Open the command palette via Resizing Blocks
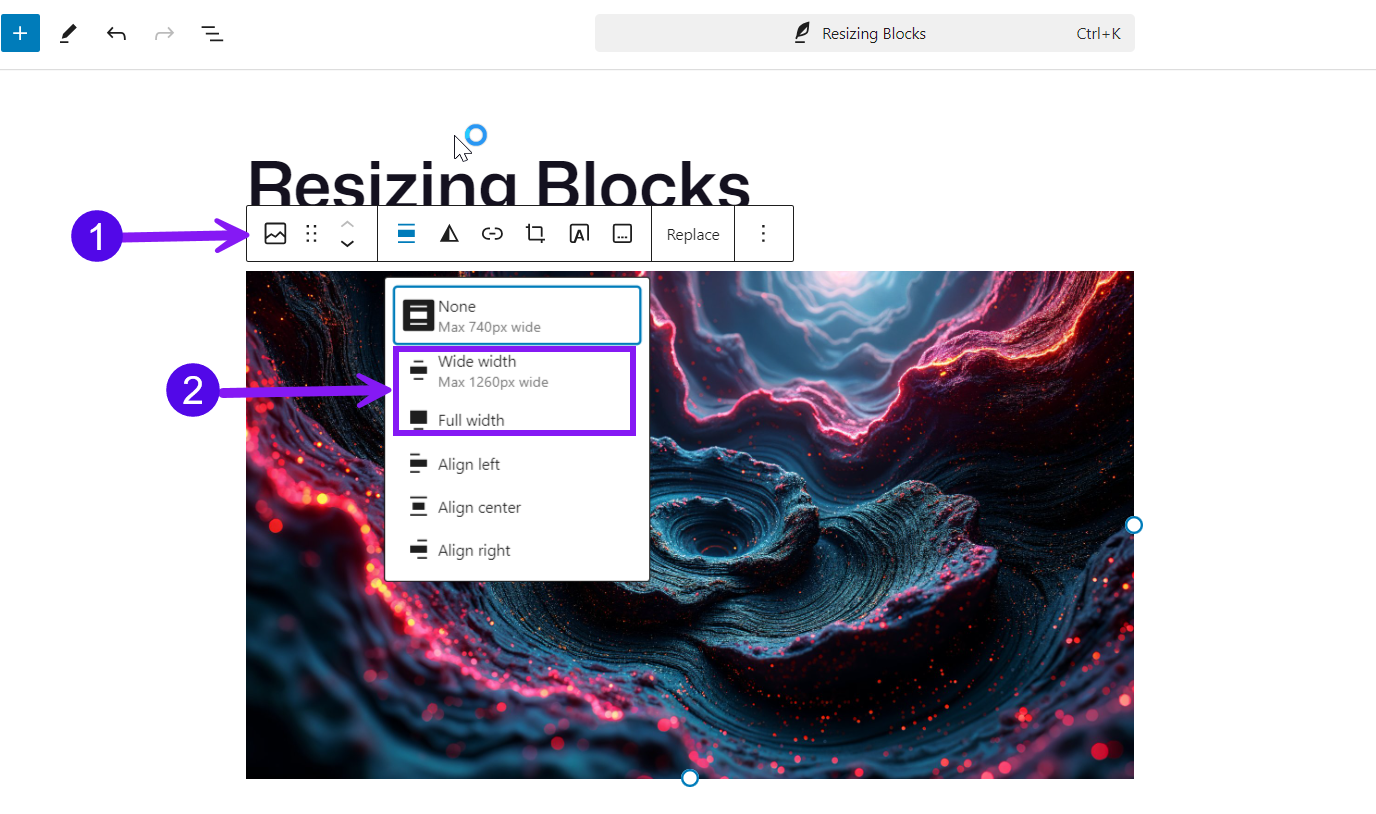1376x814 pixels. click(x=863, y=33)
